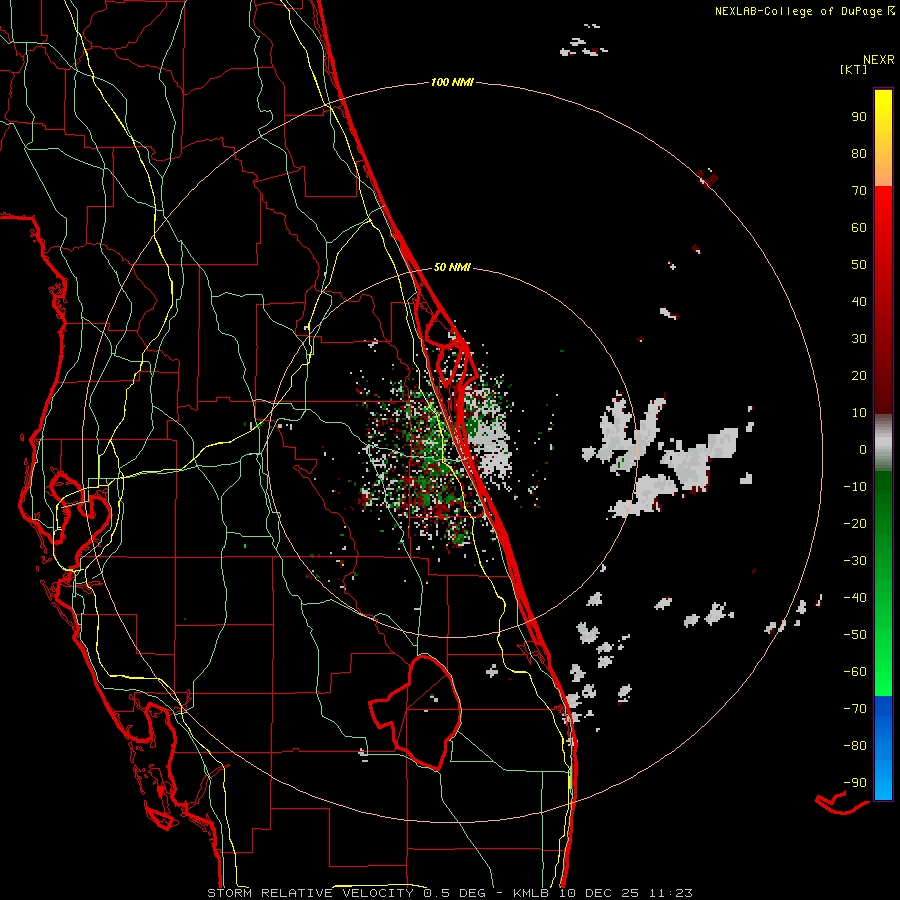Select the -80 value on the velocity scale
The width and height of the screenshot is (900, 900).
(x=855, y=746)
